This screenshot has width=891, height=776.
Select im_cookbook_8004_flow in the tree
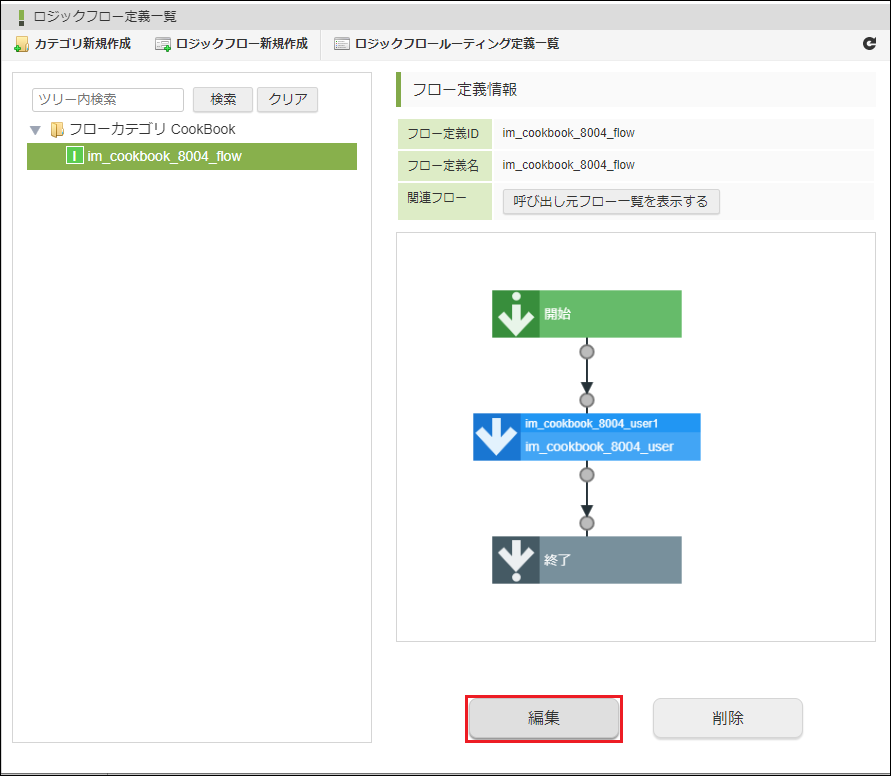(192, 156)
